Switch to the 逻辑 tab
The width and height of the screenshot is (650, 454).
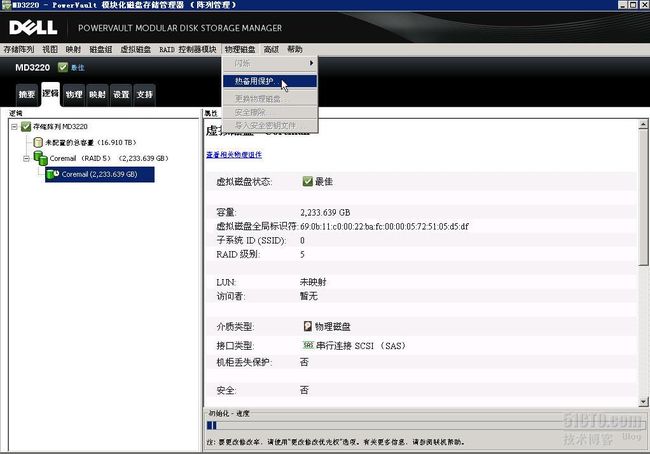[51, 94]
